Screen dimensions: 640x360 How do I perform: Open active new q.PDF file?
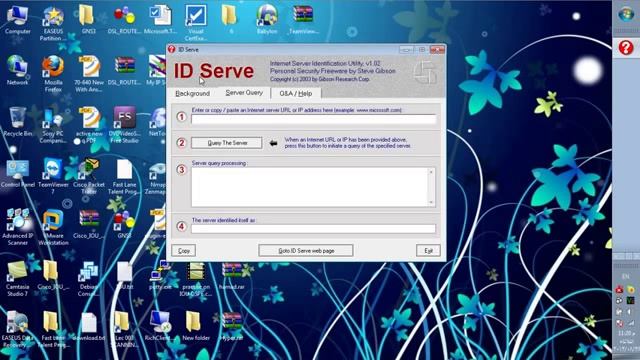point(89,125)
